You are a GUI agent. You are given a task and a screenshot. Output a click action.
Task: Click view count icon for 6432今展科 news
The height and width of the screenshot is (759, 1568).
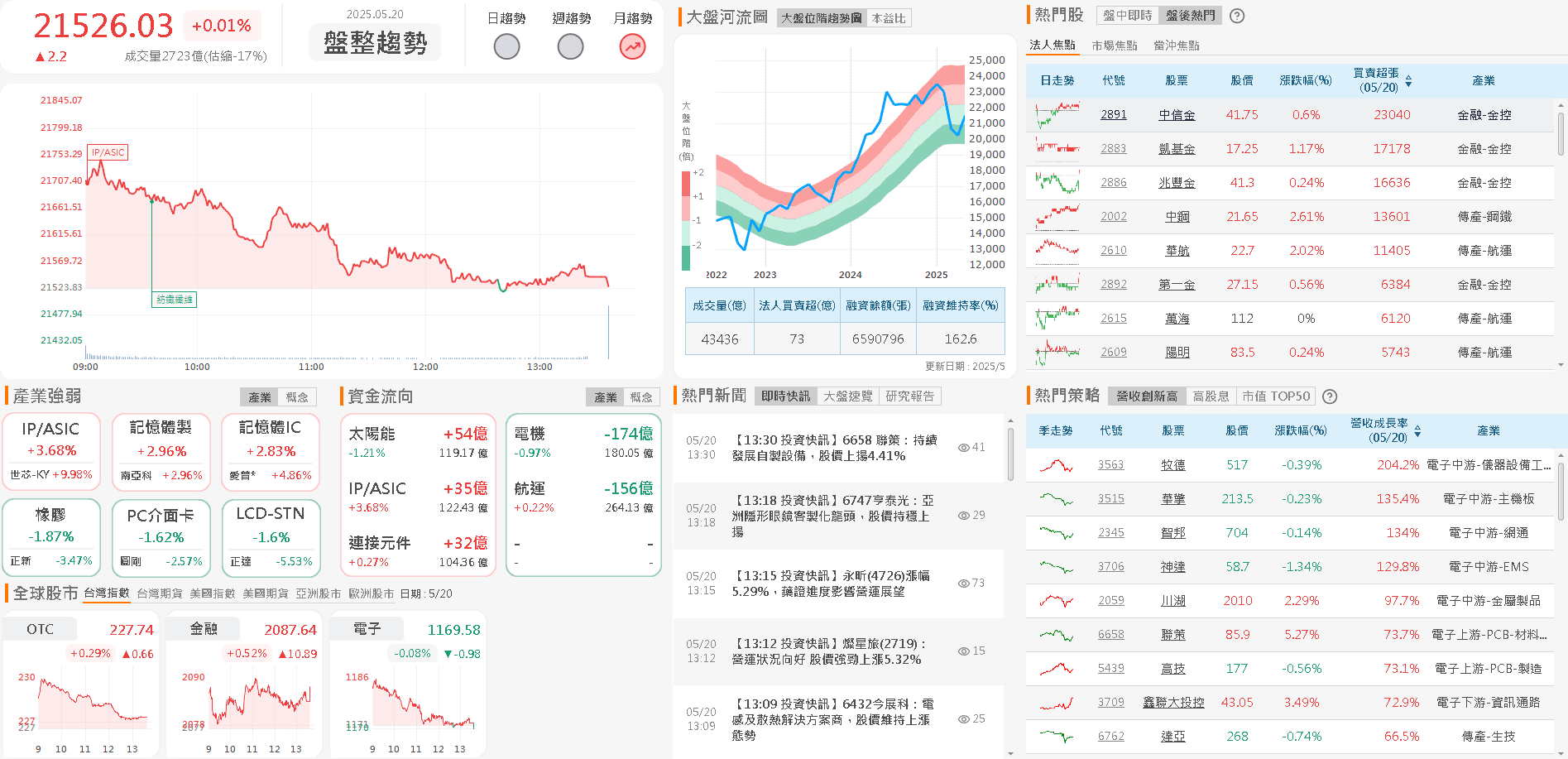(964, 719)
